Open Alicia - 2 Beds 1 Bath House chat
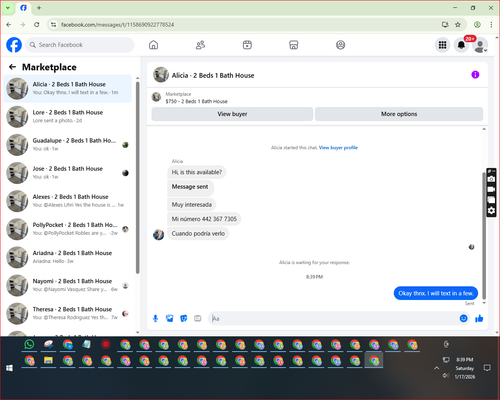Image resolution: width=500 pixels, height=400 pixels. pyautogui.click(x=68, y=88)
